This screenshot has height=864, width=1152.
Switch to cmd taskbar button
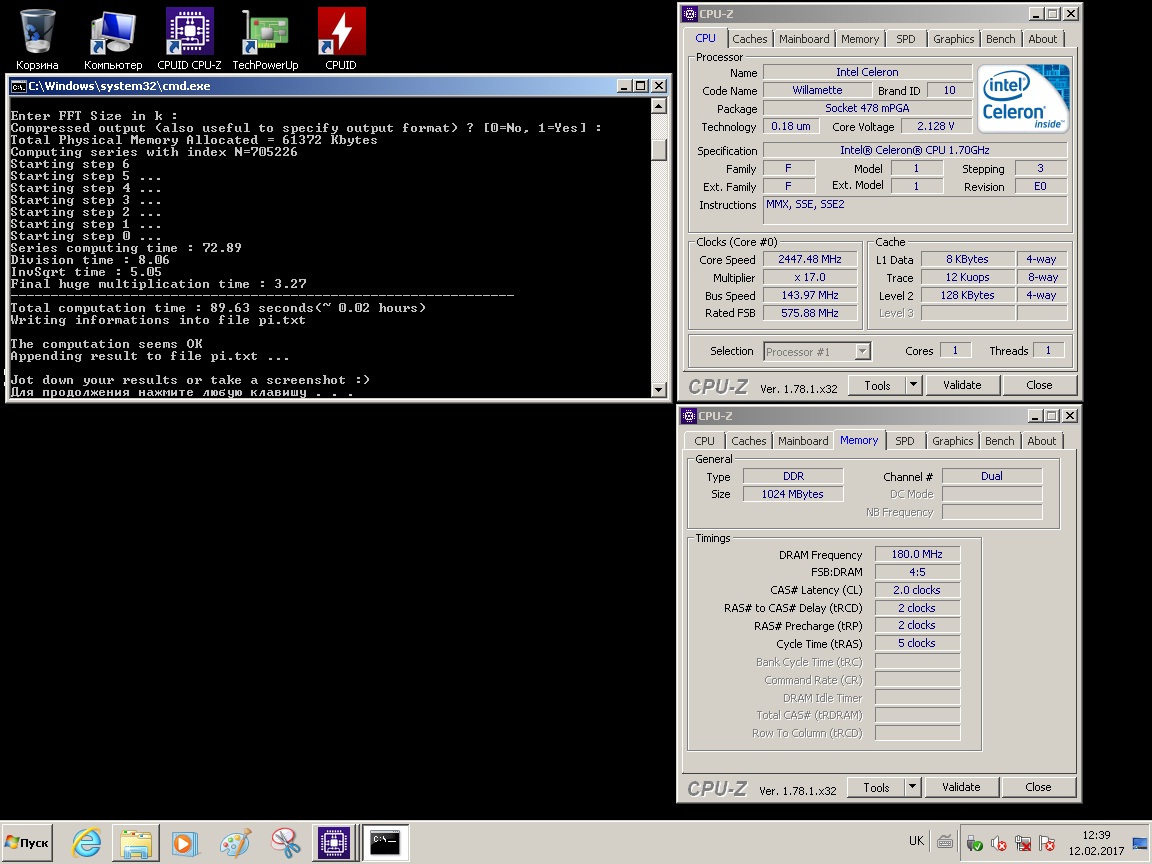pyautogui.click(x=385, y=842)
